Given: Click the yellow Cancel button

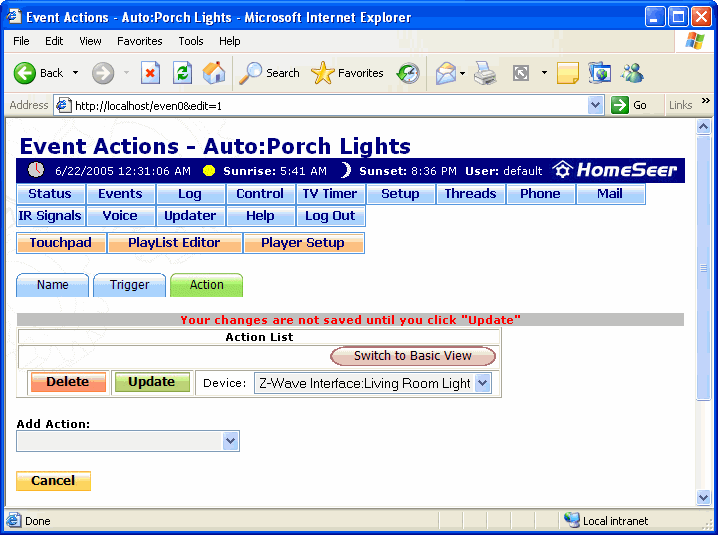Looking at the screenshot, I should 53,481.
